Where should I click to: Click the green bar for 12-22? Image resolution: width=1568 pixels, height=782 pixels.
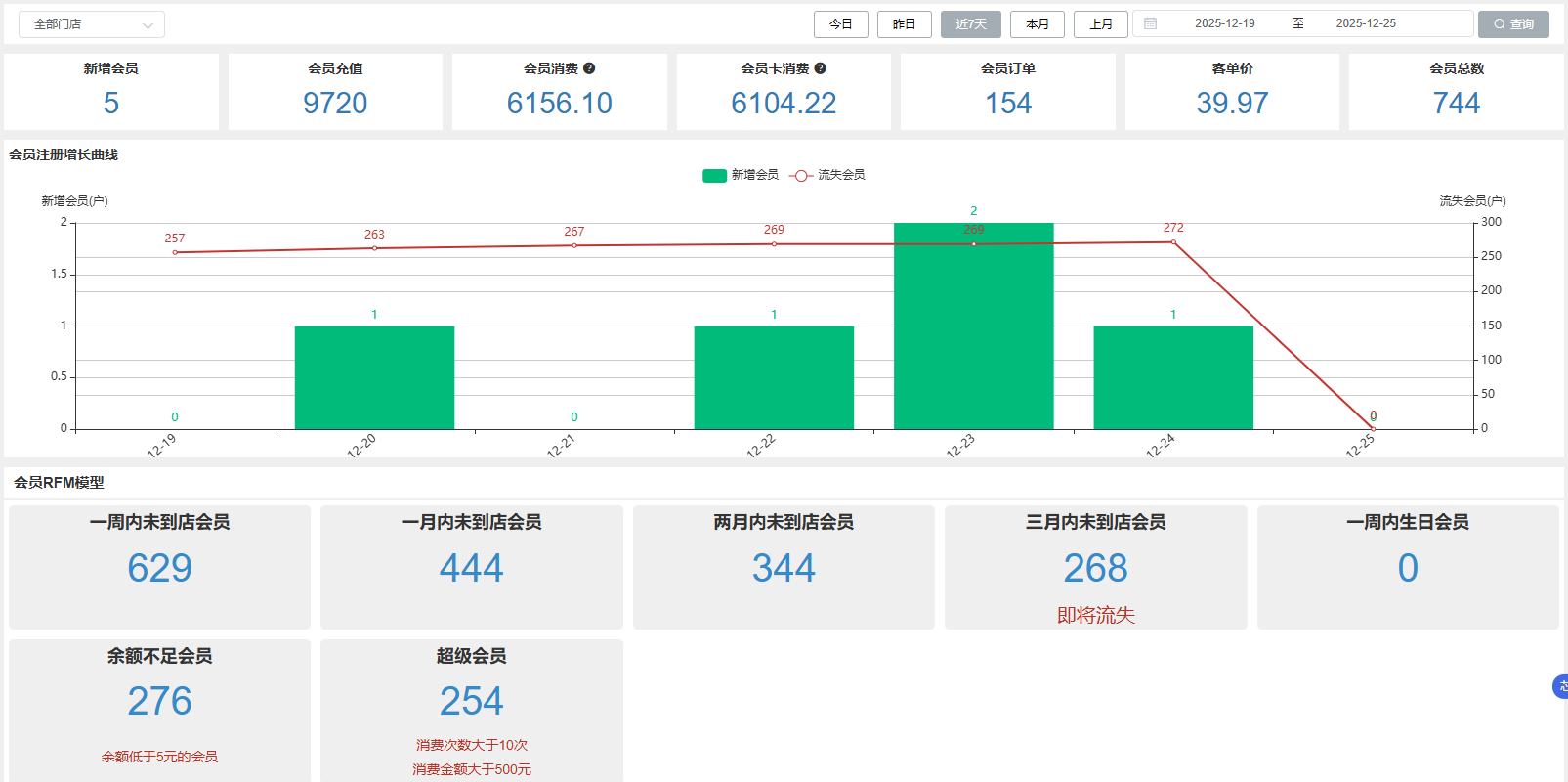point(774,377)
